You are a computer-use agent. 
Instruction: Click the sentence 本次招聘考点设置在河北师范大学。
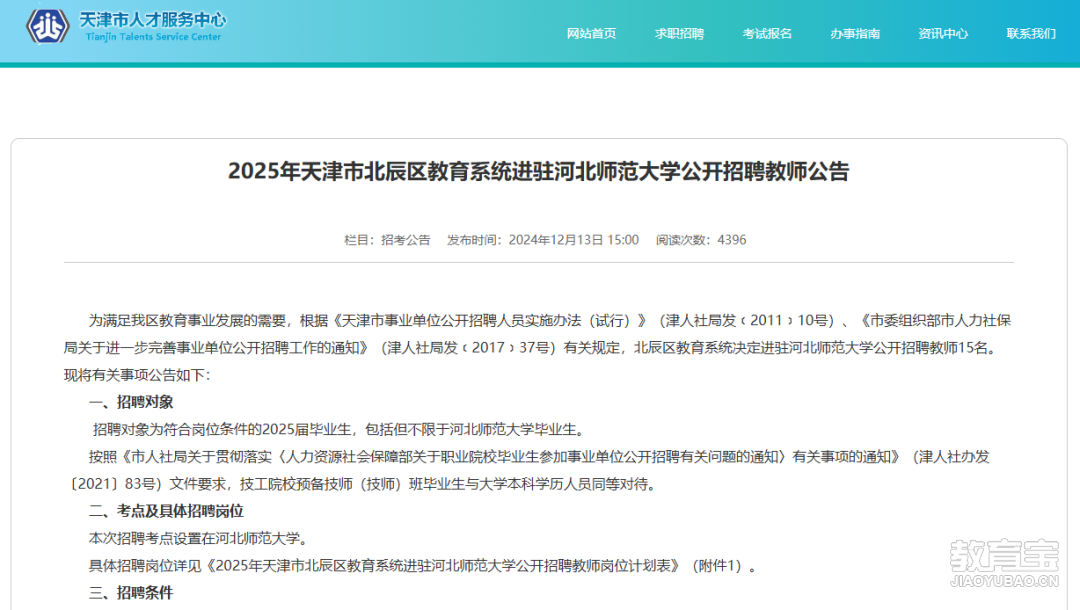(x=198, y=538)
